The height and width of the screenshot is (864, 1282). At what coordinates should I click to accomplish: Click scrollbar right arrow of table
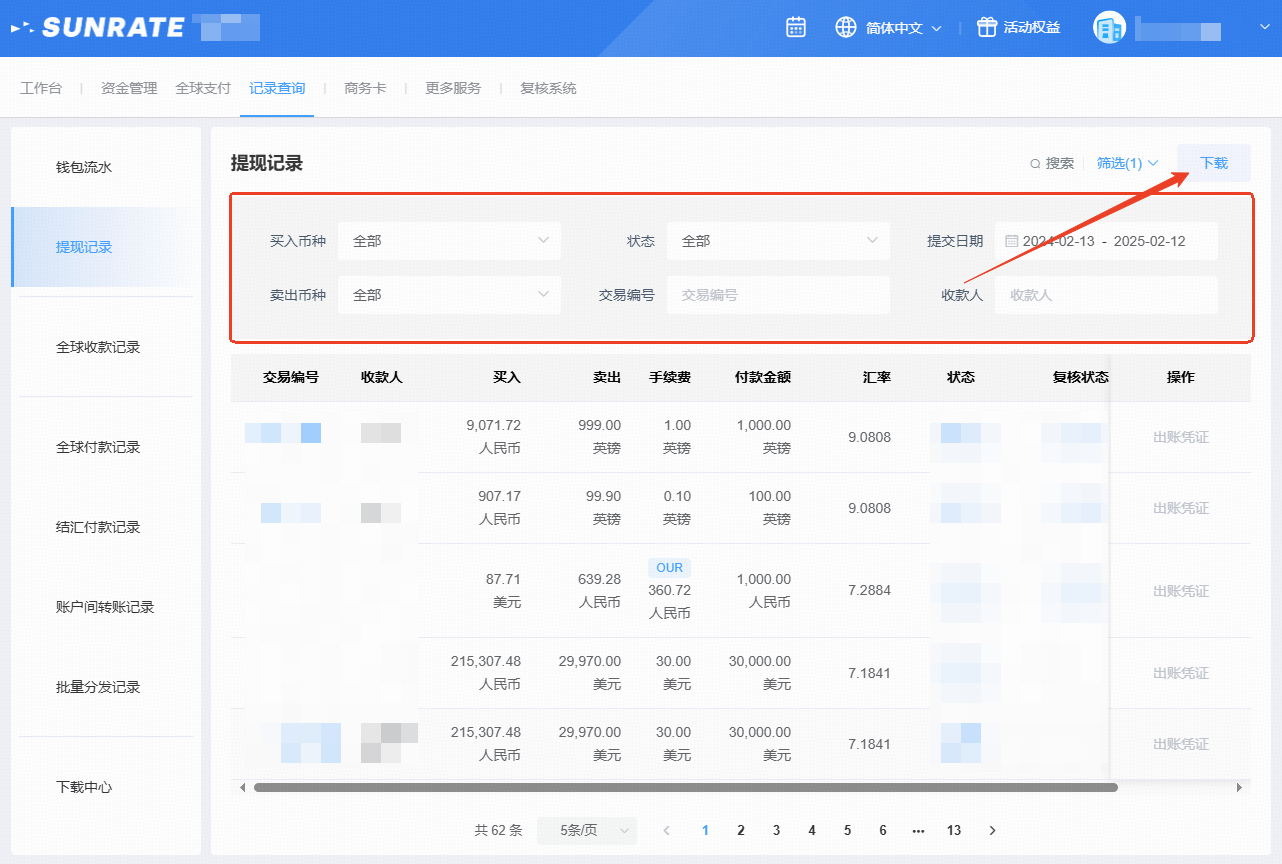coord(1240,787)
